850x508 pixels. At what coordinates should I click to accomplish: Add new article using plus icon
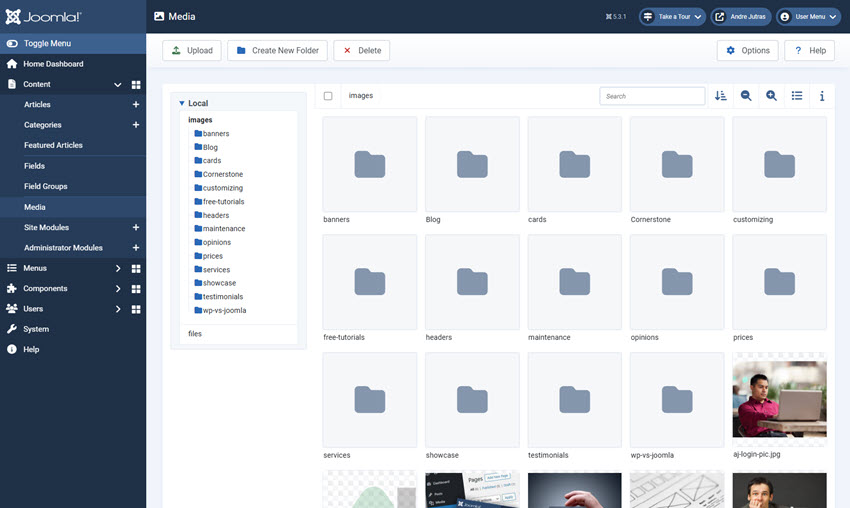click(x=136, y=105)
